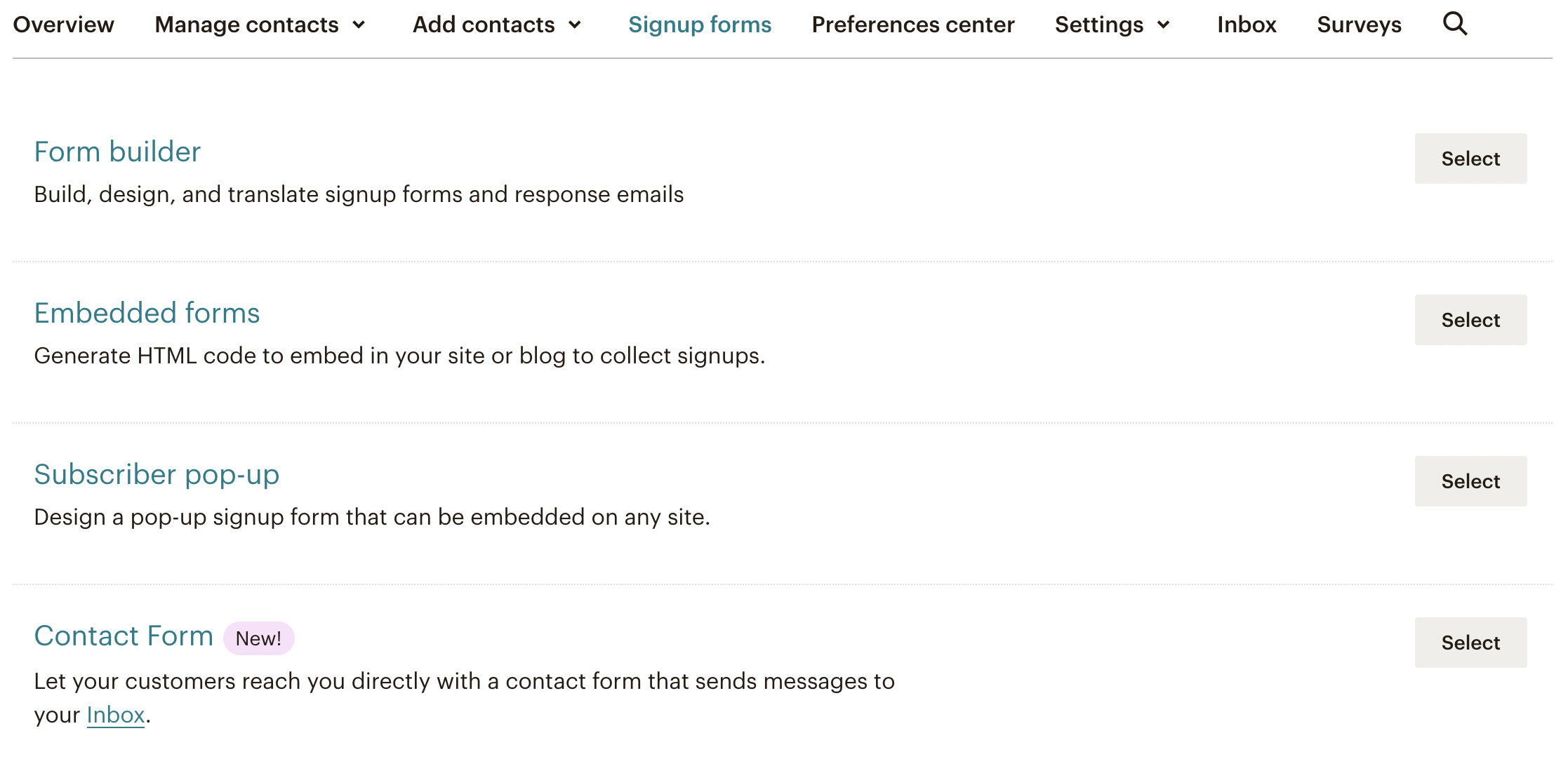
Task: Expand the Settings dropdown menu
Action: pos(1112,25)
